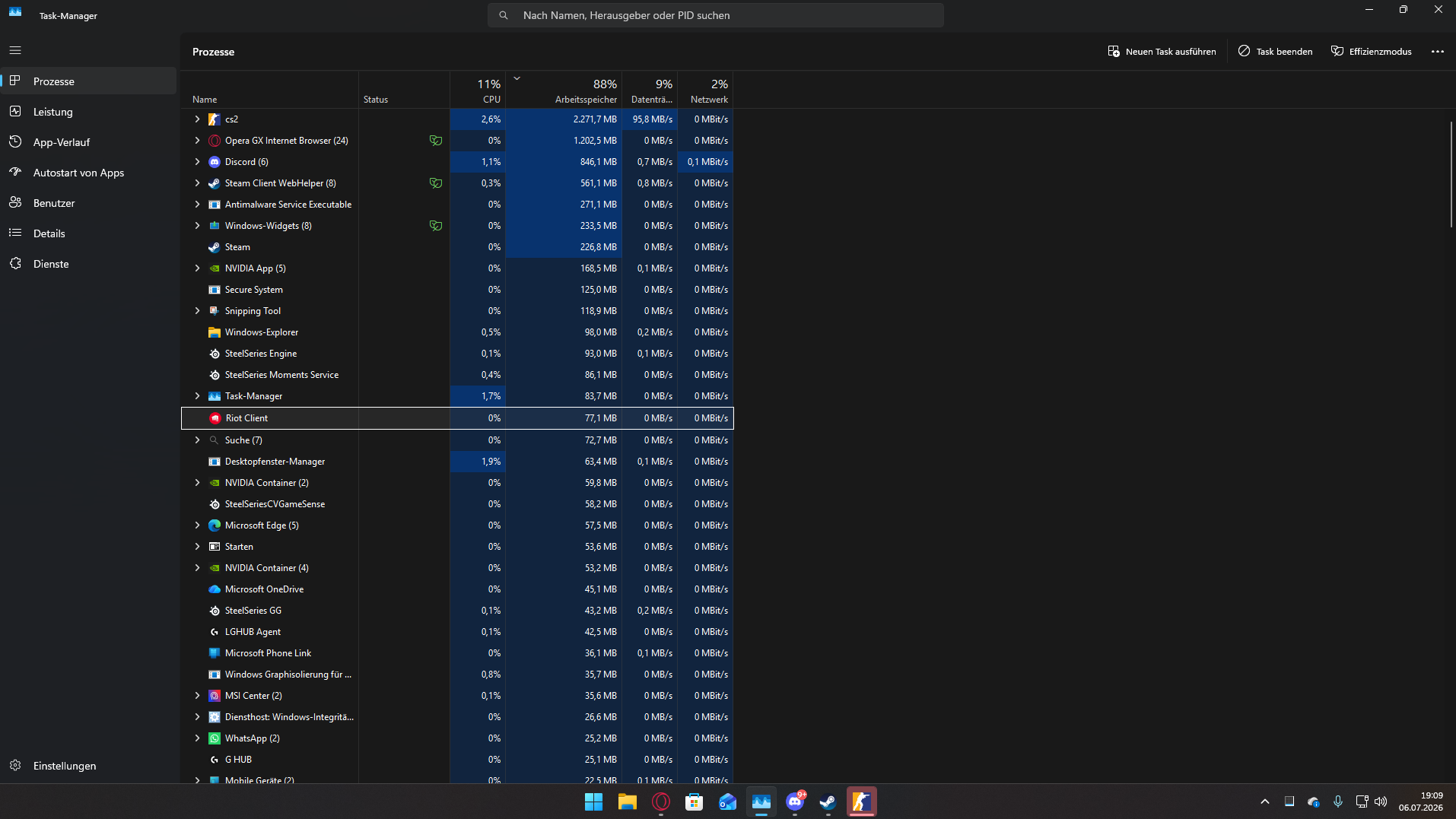
Task: Switch to Prozesse page
Action: click(x=89, y=81)
